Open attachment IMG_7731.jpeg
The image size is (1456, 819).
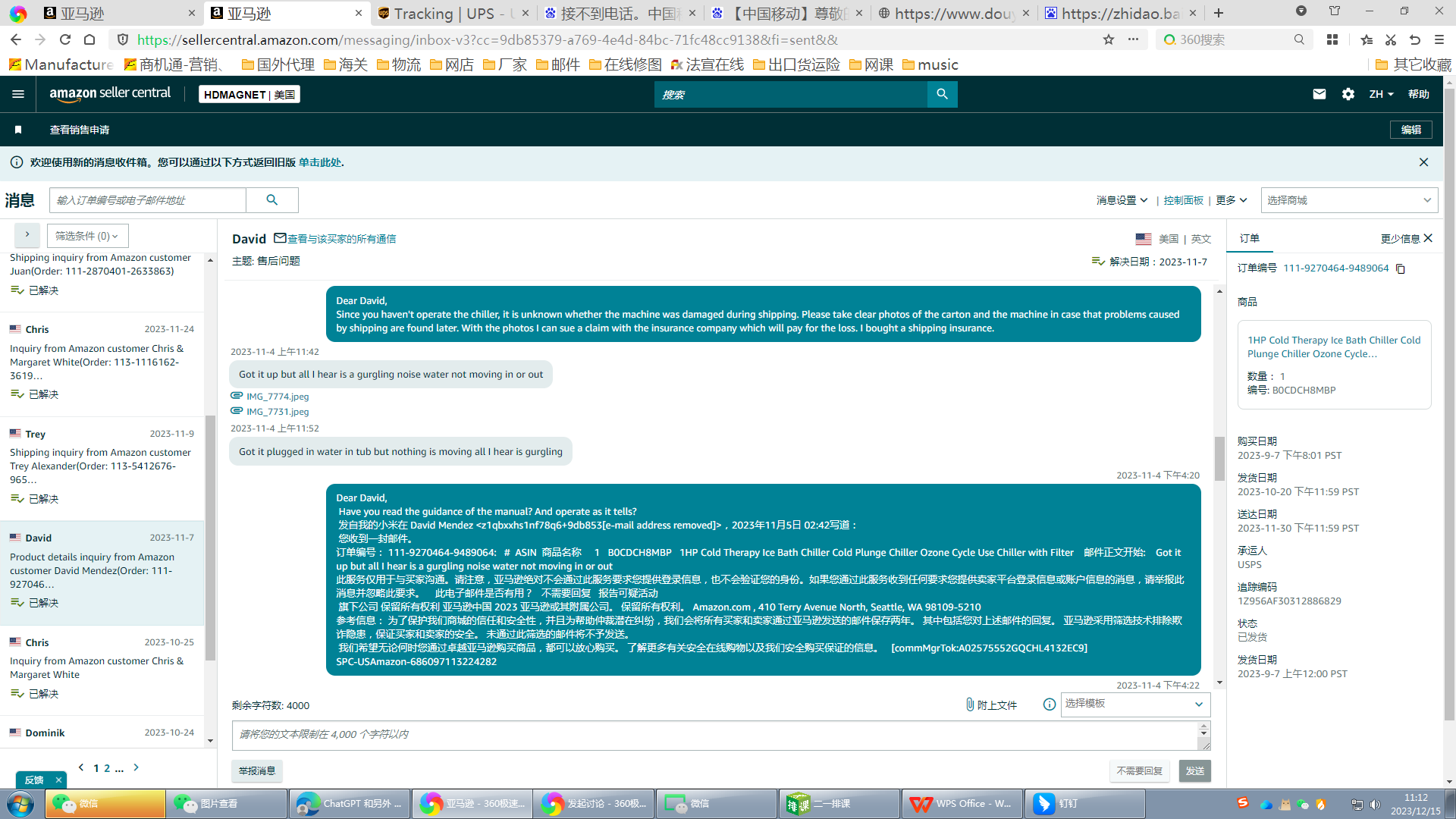tap(278, 411)
